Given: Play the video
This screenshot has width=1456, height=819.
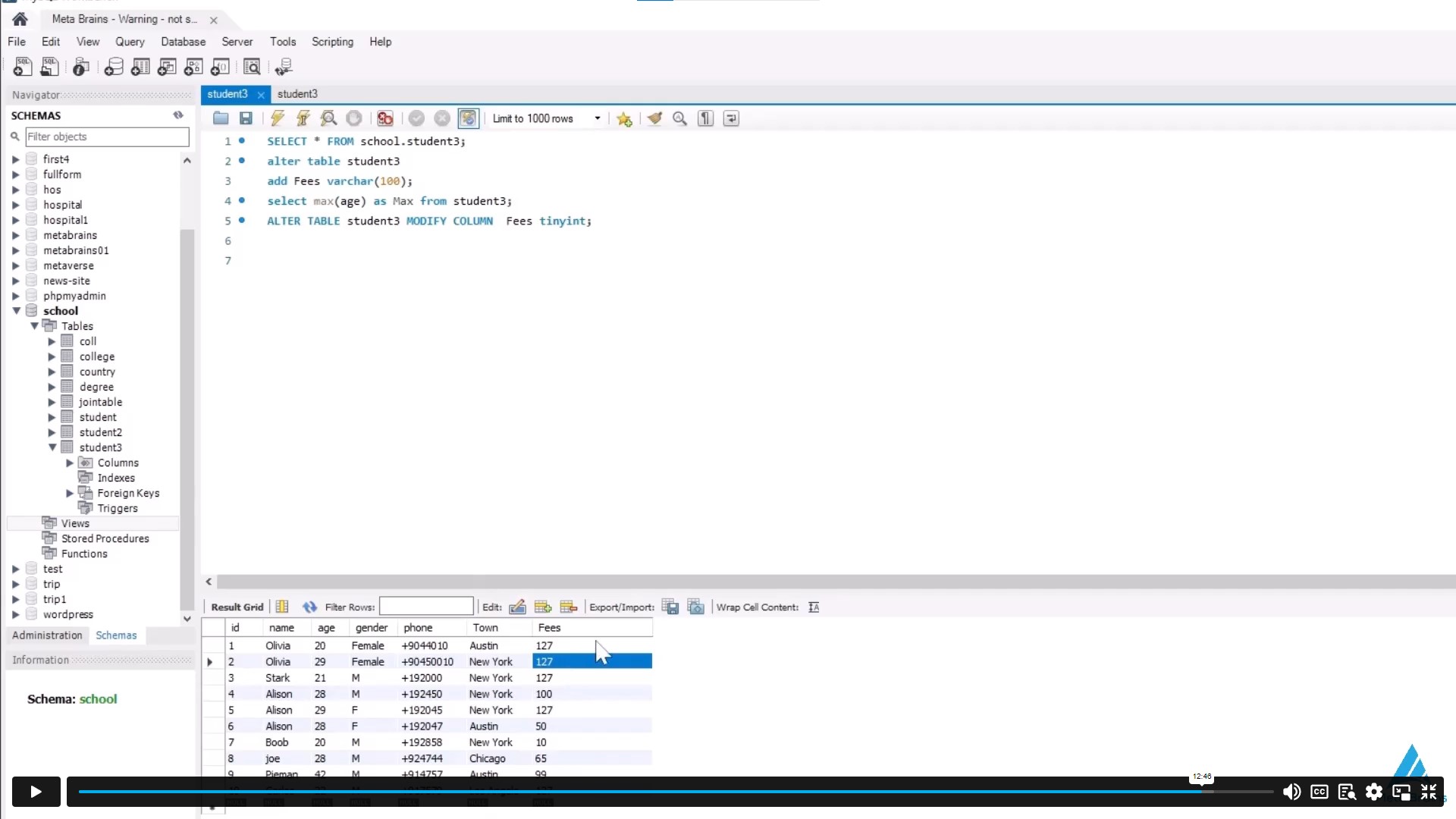Looking at the screenshot, I should pos(36,792).
